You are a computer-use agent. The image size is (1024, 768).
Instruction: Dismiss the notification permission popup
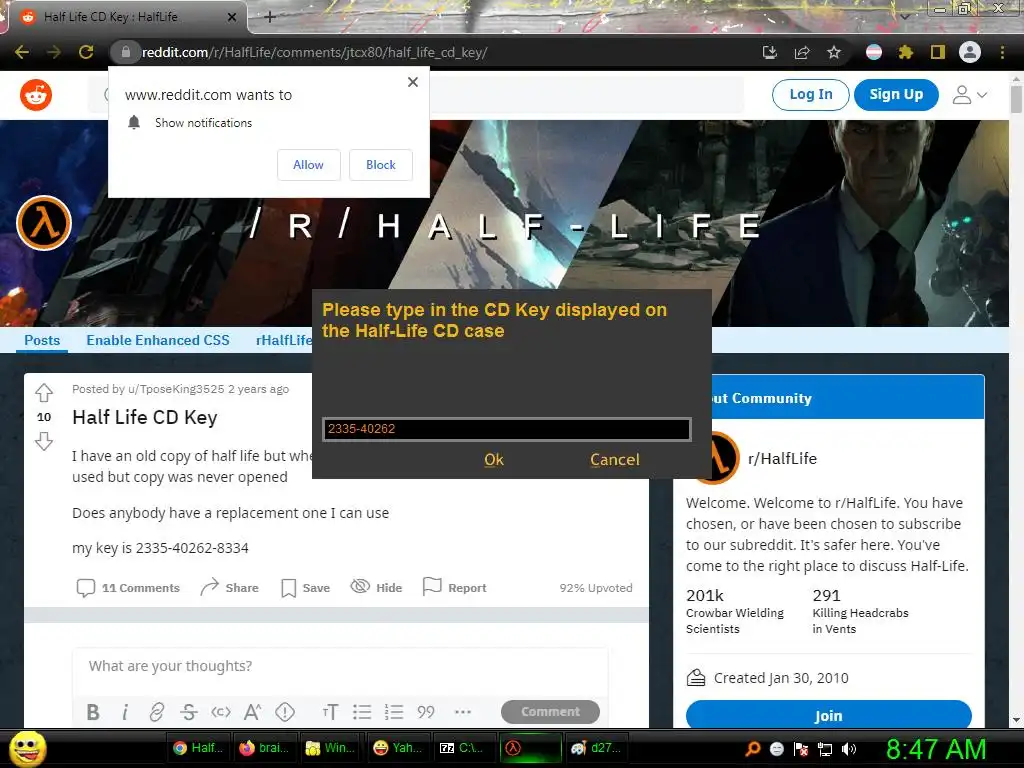pos(413,82)
